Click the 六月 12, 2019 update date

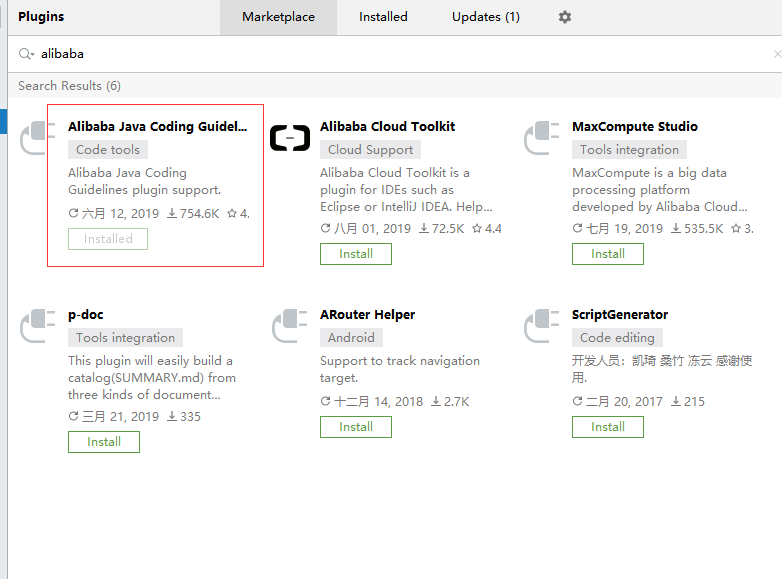click(114, 214)
